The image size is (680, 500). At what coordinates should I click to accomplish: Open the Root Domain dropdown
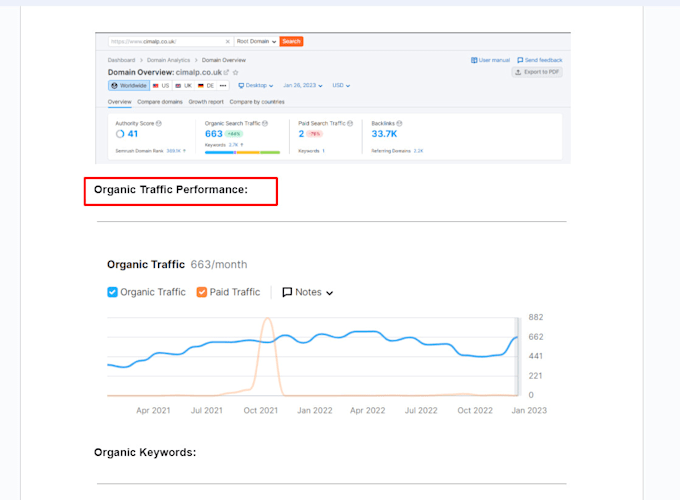coord(256,42)
